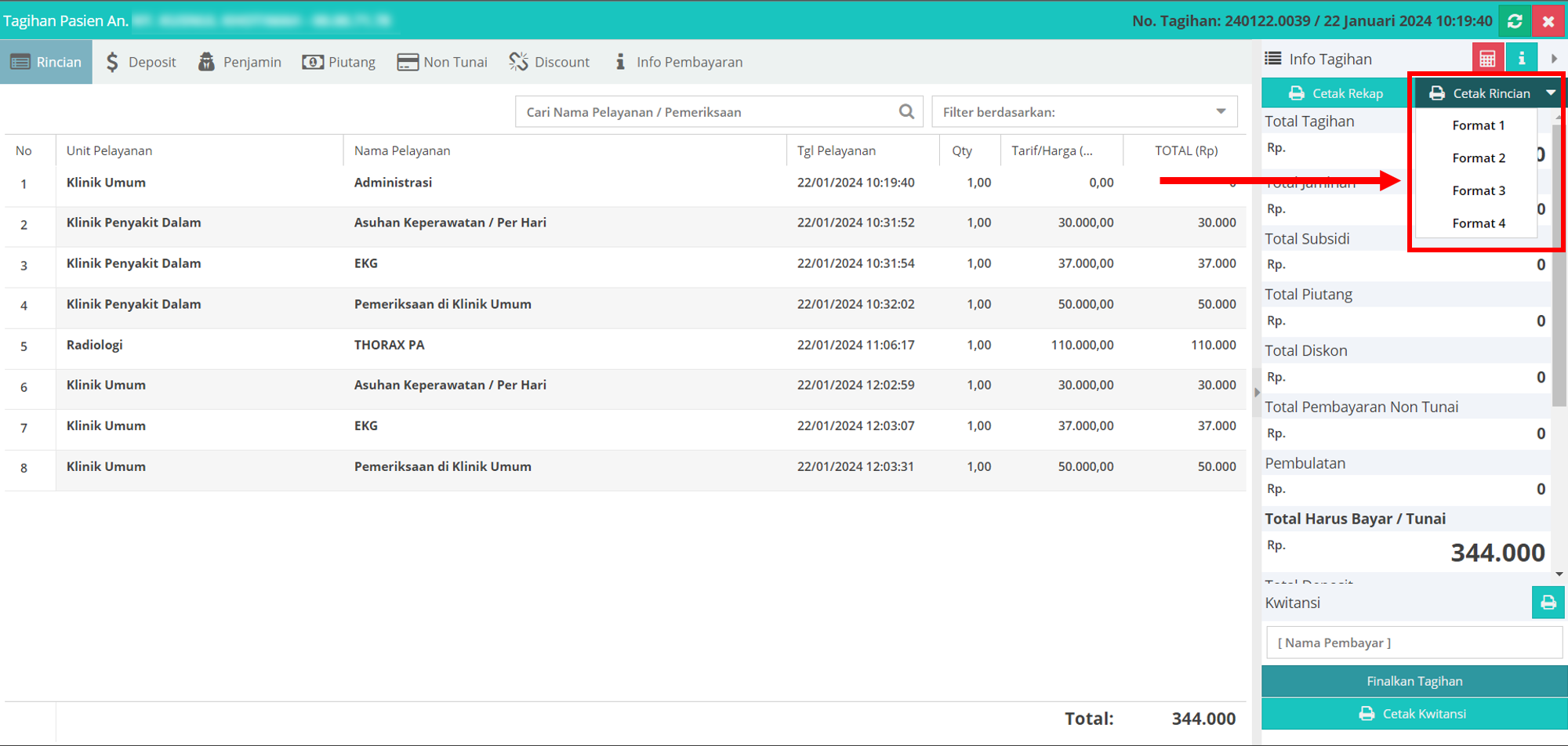Click the TOTAL (Rp) column header
1568x746 pixels.
coord(1186,150)
